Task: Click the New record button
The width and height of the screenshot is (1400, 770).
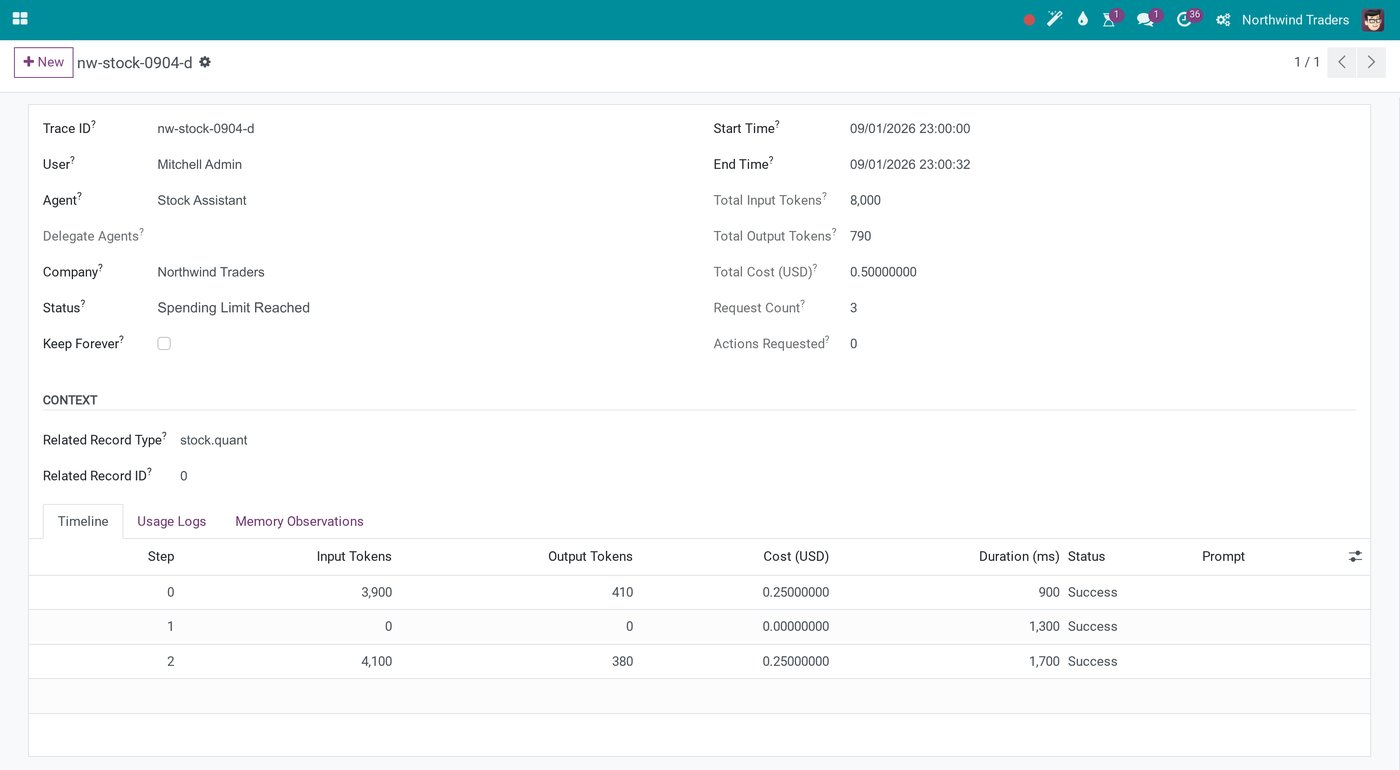Action: click(x=44, y=62)
